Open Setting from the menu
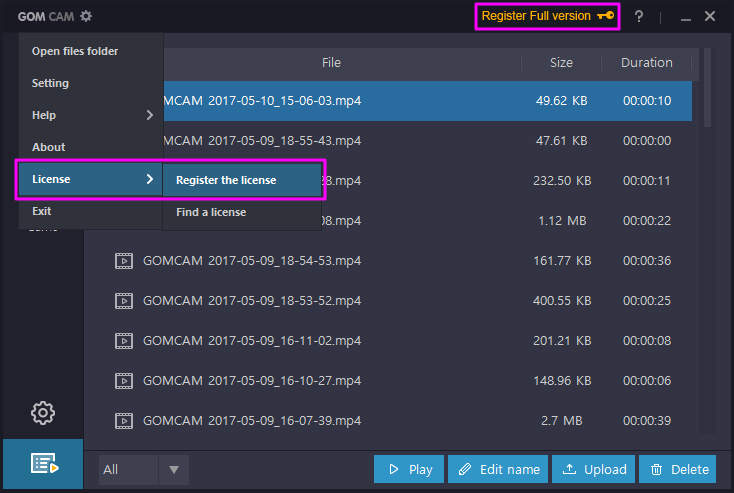Image resolution: width=734 pixels, height=493 pixels. click(x=91, y=83)
